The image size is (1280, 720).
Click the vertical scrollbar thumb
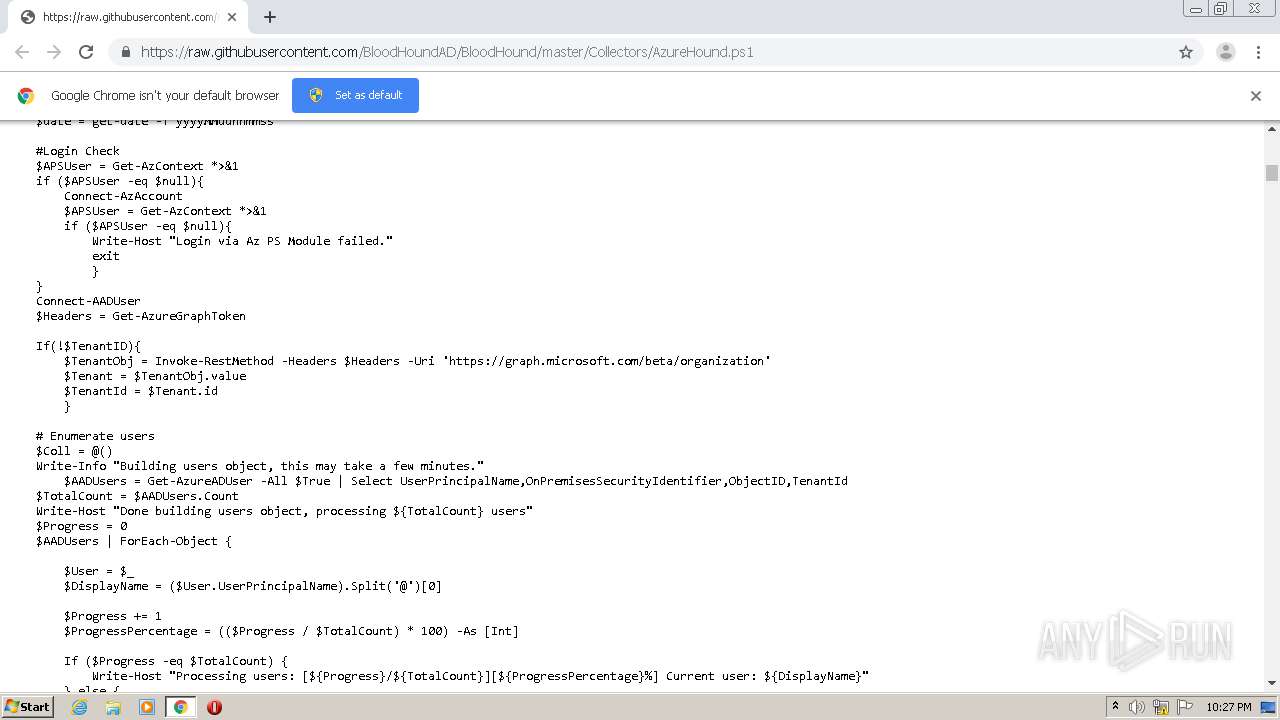[1272, 173]
